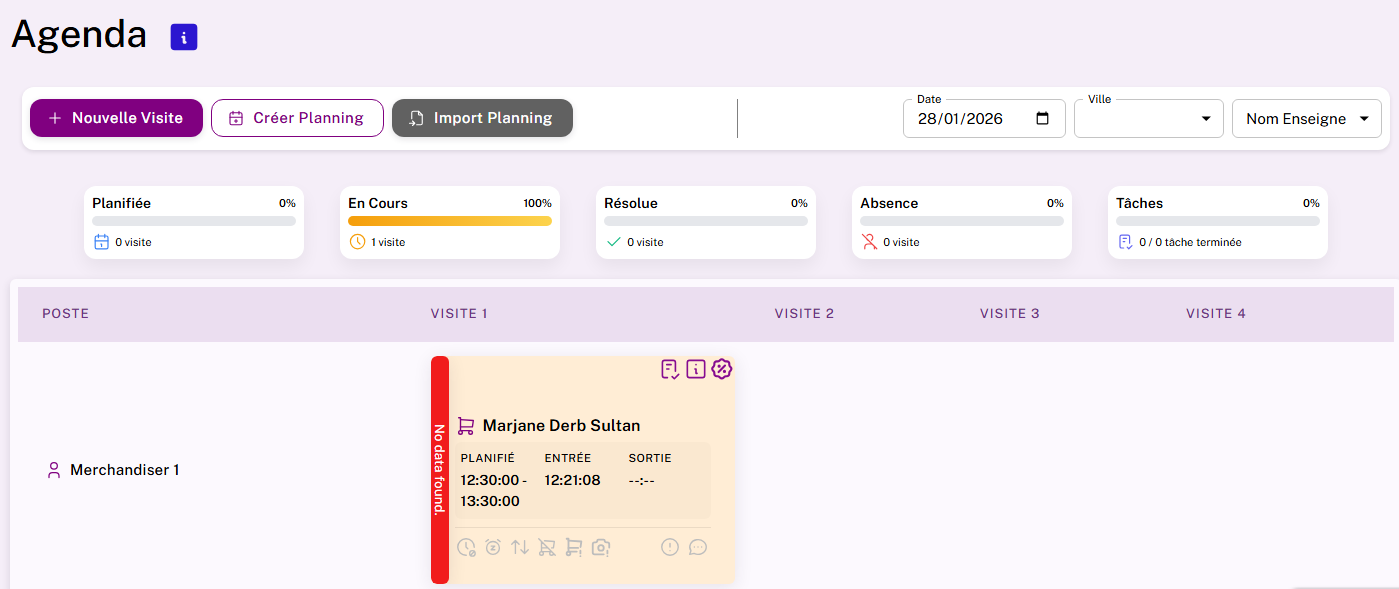
Task: Click the up-down arrows icon on visit card
Action: point(520,547)
